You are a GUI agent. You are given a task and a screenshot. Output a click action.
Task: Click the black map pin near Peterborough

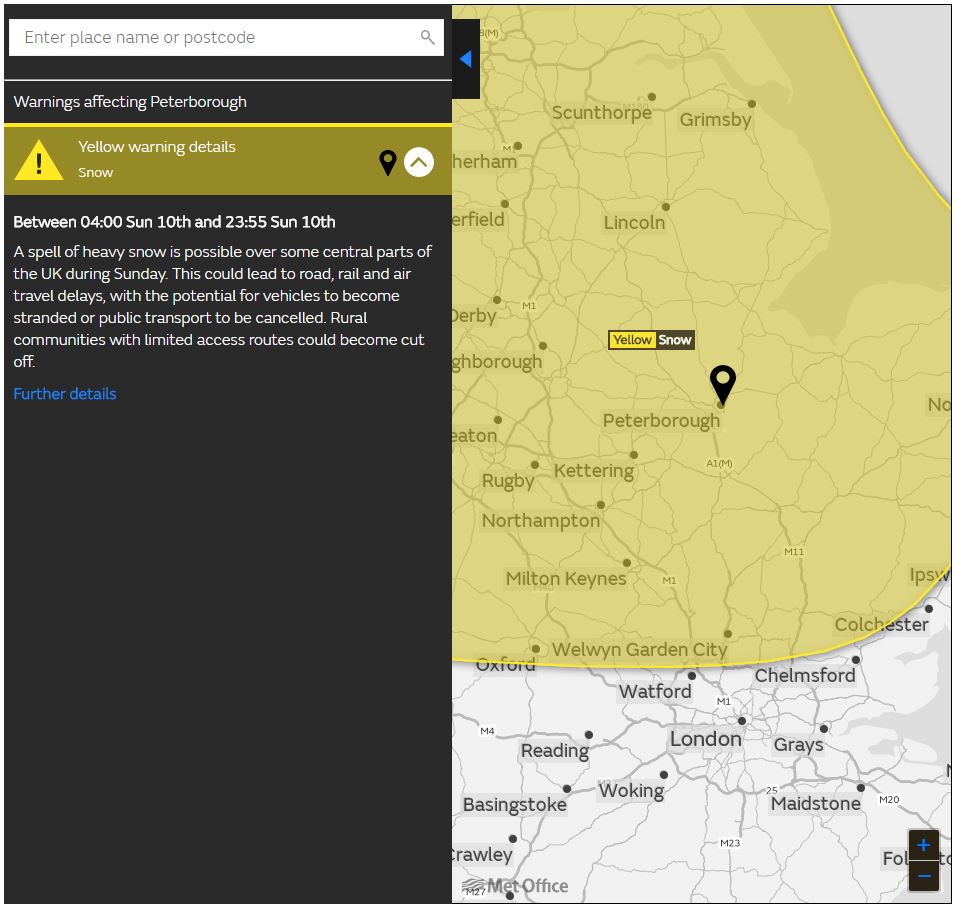[x=722, y=384]
